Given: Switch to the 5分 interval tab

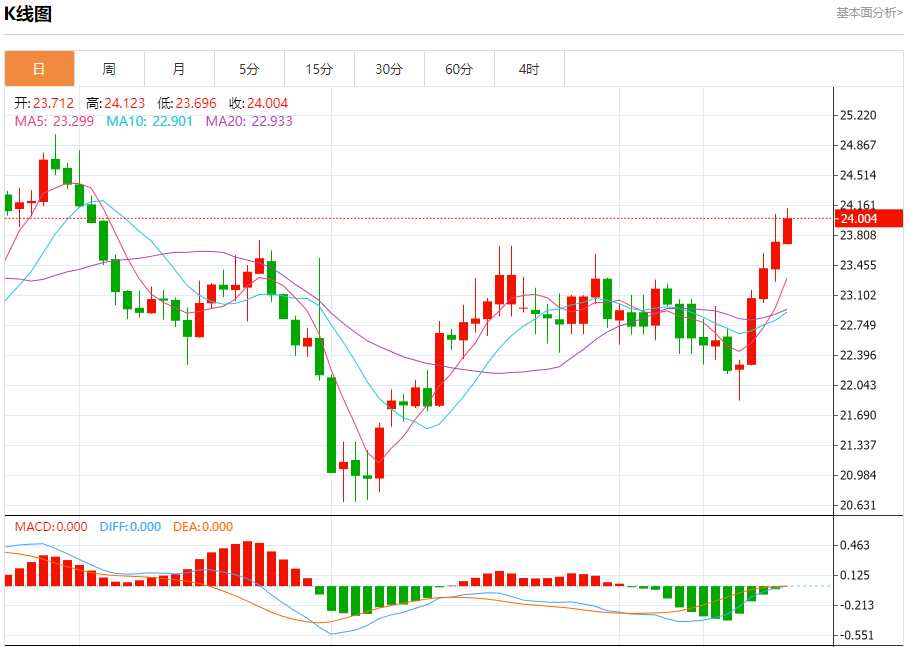Looking at the screenshot, I should [249, 69].
